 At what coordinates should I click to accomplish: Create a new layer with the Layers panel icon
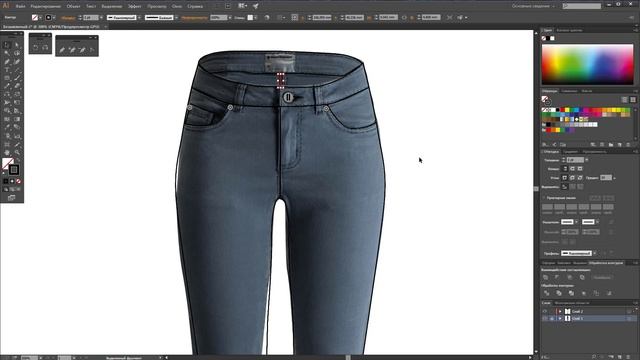tap(620, 357)
